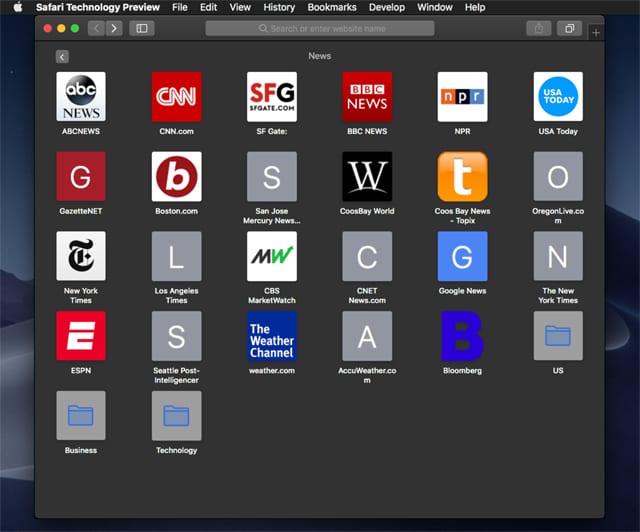Show the tab overview

pyautogui.click(x=569, y=28)
